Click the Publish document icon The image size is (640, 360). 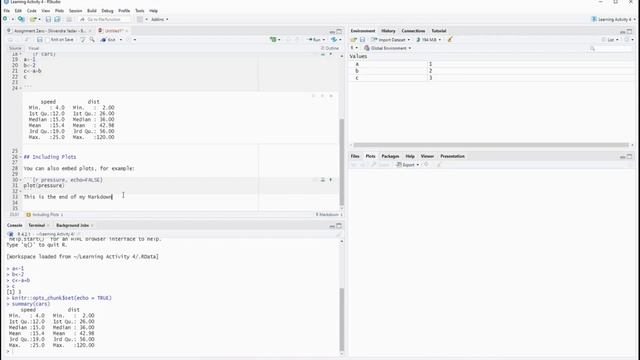point(334,40)
